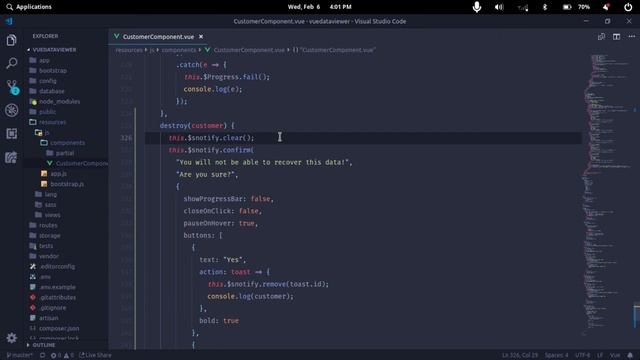640x360 pixels.
Task: Collapse the VUEDATAVIEWER project root
Action: [x=54, y=50]
